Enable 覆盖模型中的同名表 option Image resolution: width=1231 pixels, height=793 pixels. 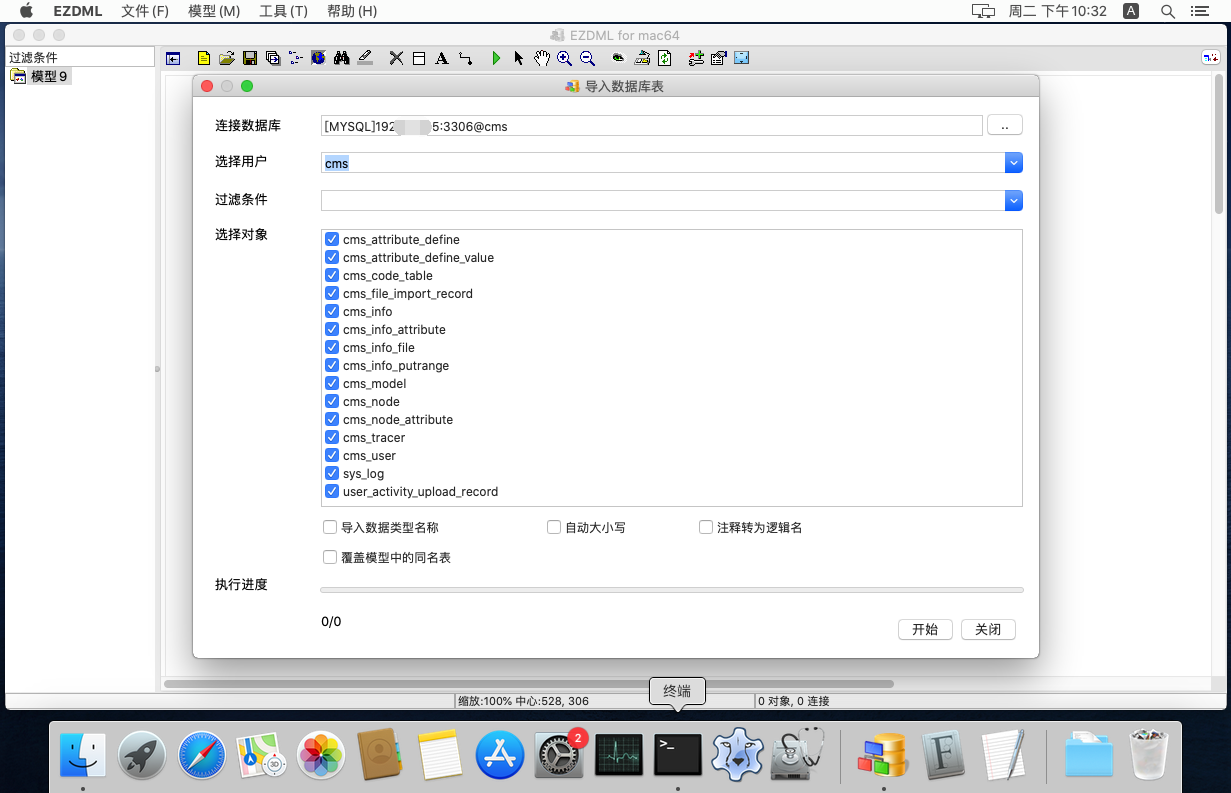click(x=330, y=557)
